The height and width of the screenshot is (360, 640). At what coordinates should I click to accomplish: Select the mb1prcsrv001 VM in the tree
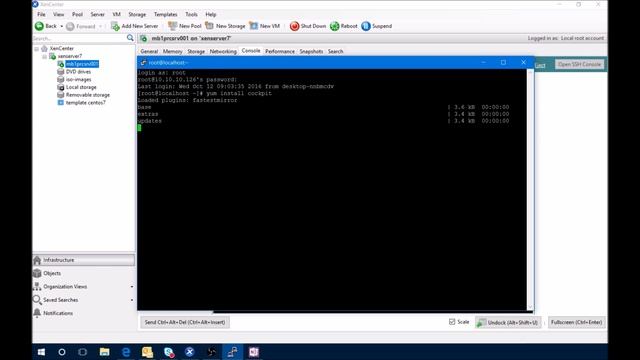click(82, 64)
